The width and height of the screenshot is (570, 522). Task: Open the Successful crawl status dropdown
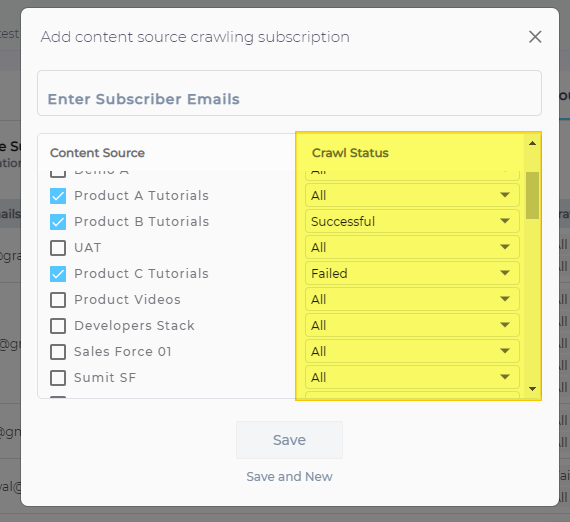tap(412, 221)
